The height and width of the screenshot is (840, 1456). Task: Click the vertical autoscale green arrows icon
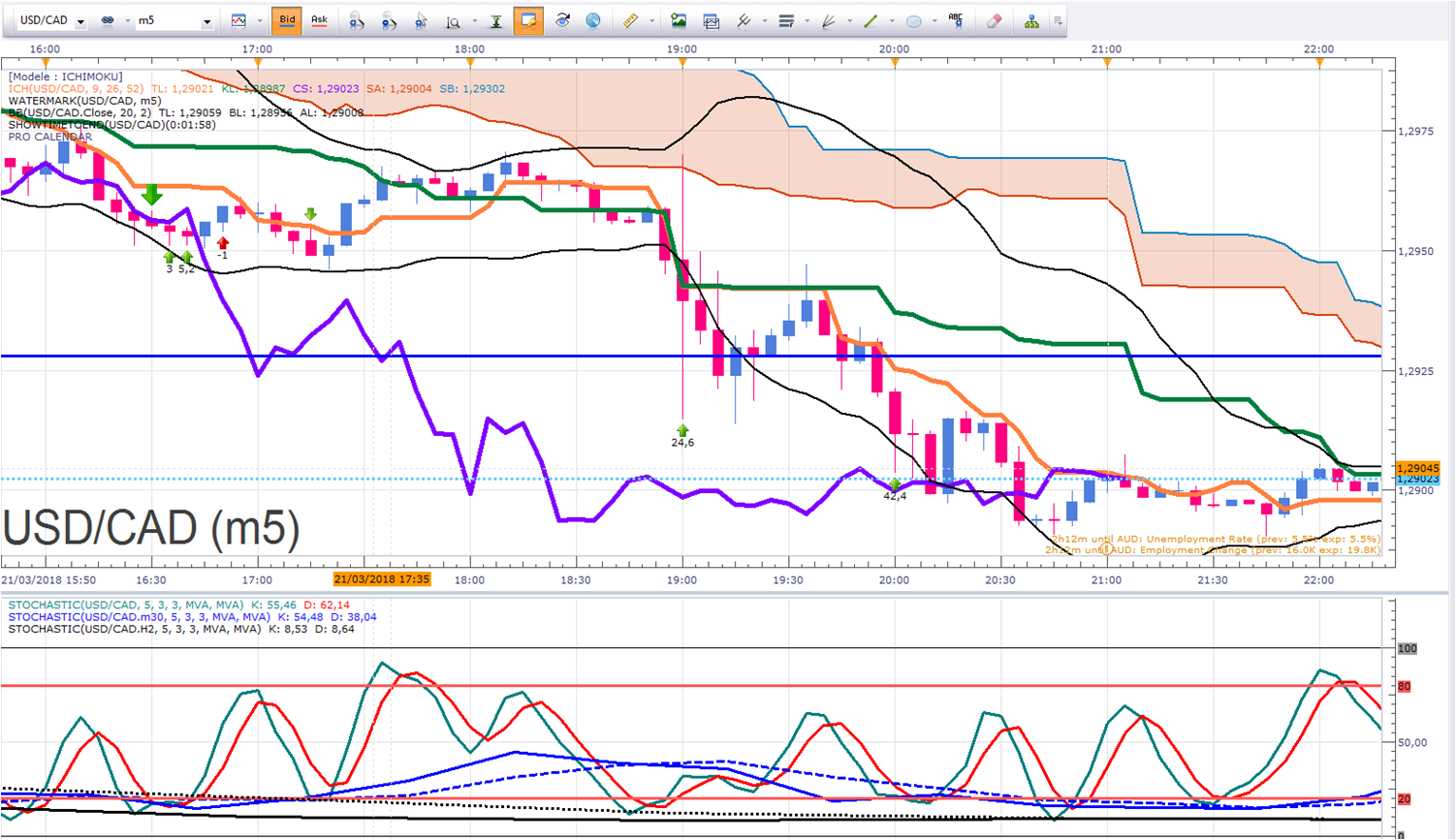click(496, 20)
